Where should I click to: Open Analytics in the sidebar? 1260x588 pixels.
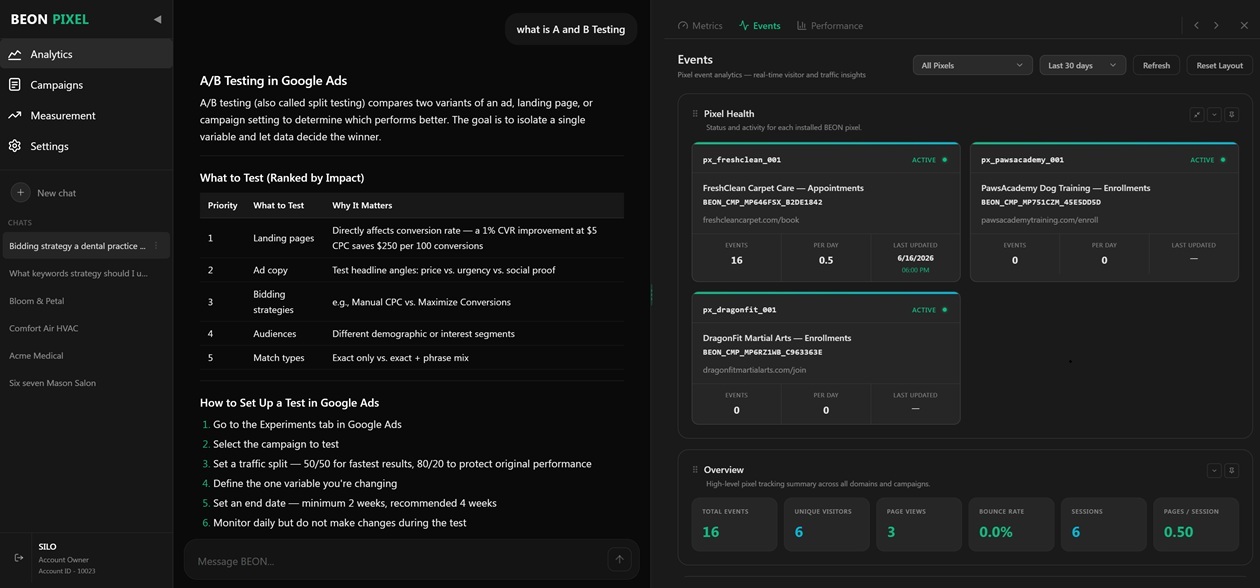86,54
